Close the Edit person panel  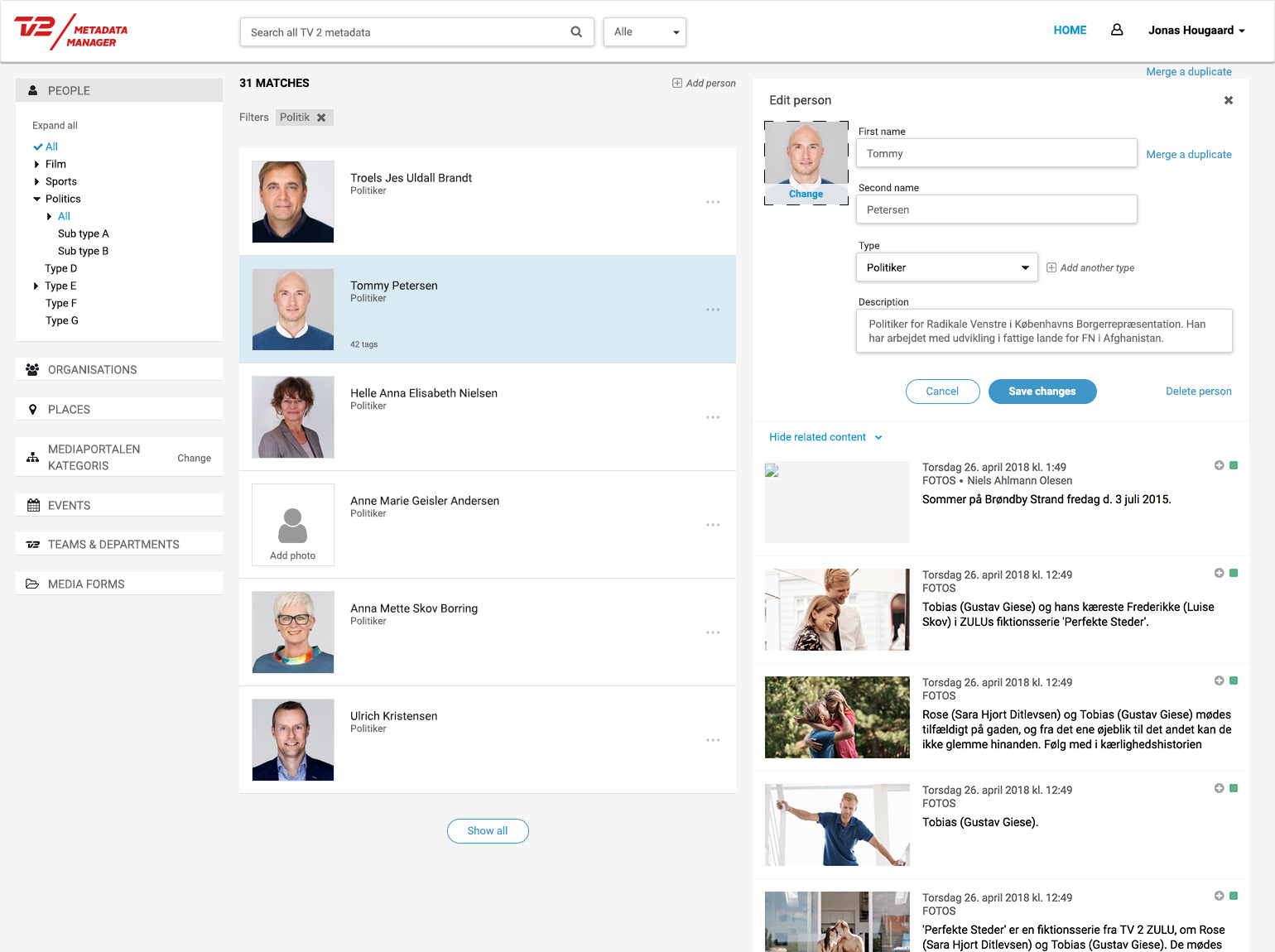[1229, 100]
